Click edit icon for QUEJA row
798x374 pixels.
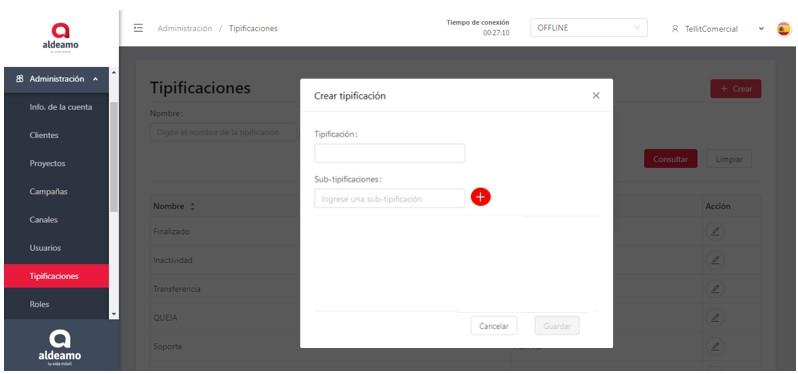(715, 317)
